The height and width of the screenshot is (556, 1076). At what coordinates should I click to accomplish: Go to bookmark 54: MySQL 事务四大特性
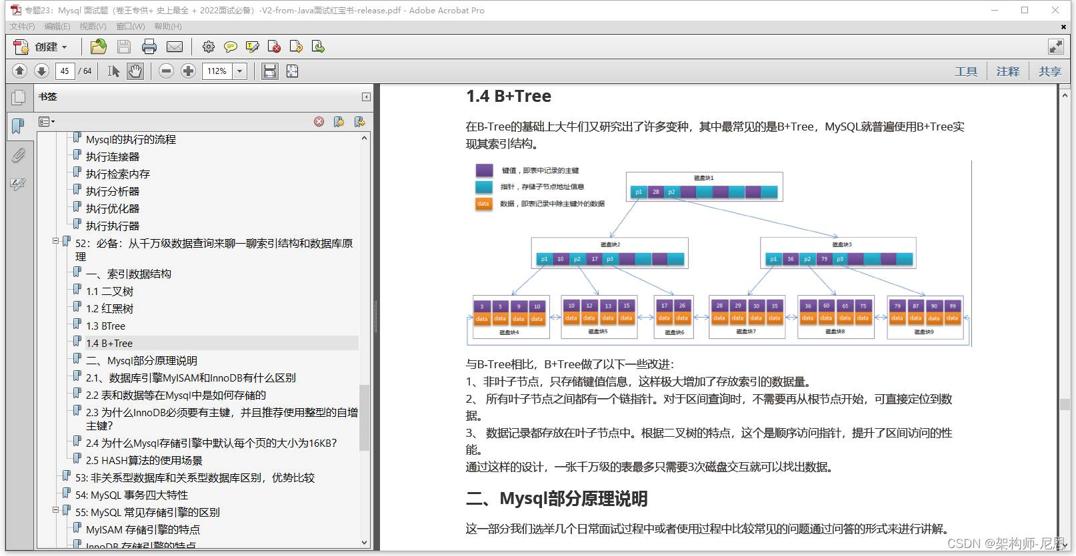tap(132, 495)
